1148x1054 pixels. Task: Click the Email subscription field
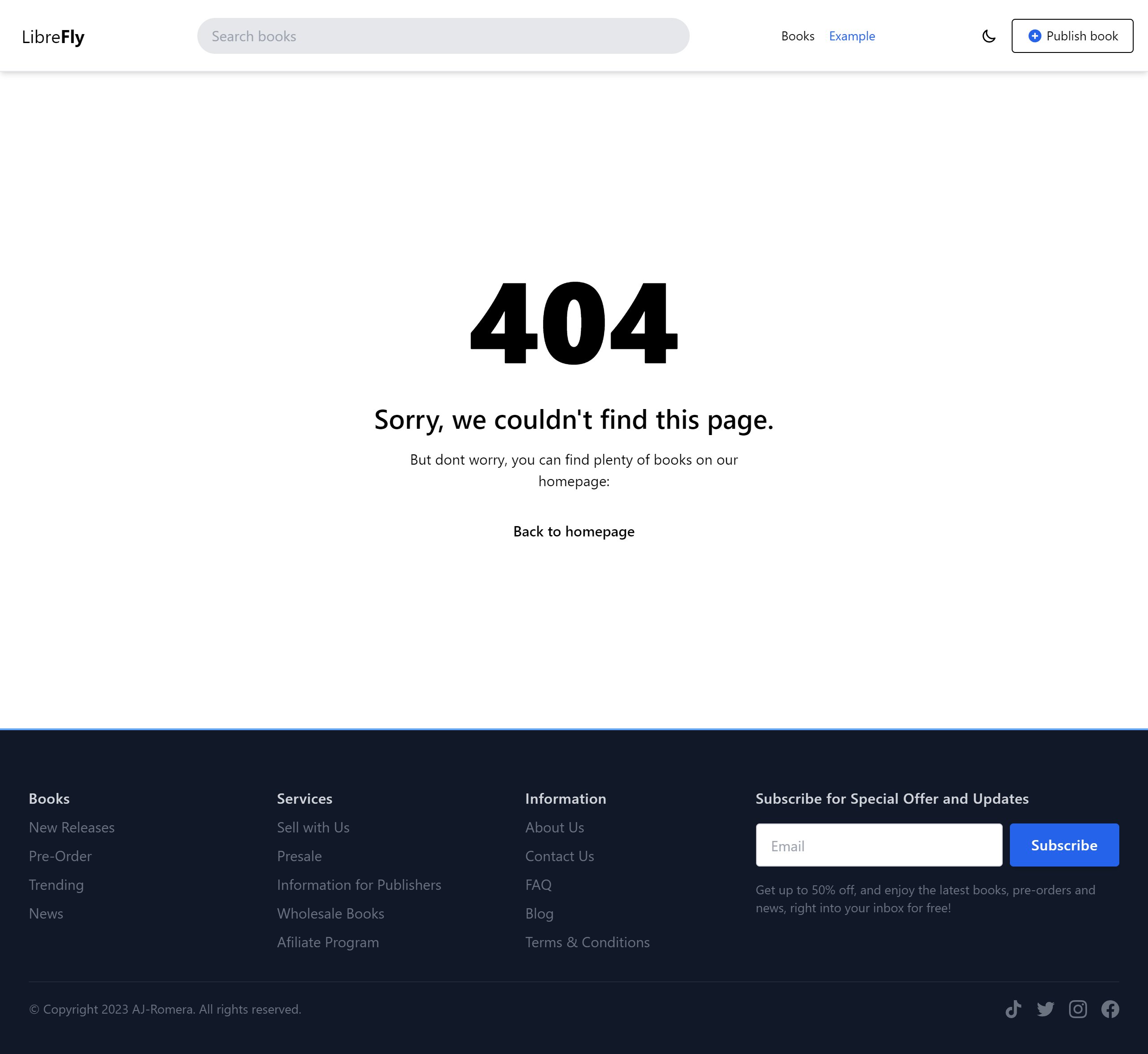coord(878,845)
